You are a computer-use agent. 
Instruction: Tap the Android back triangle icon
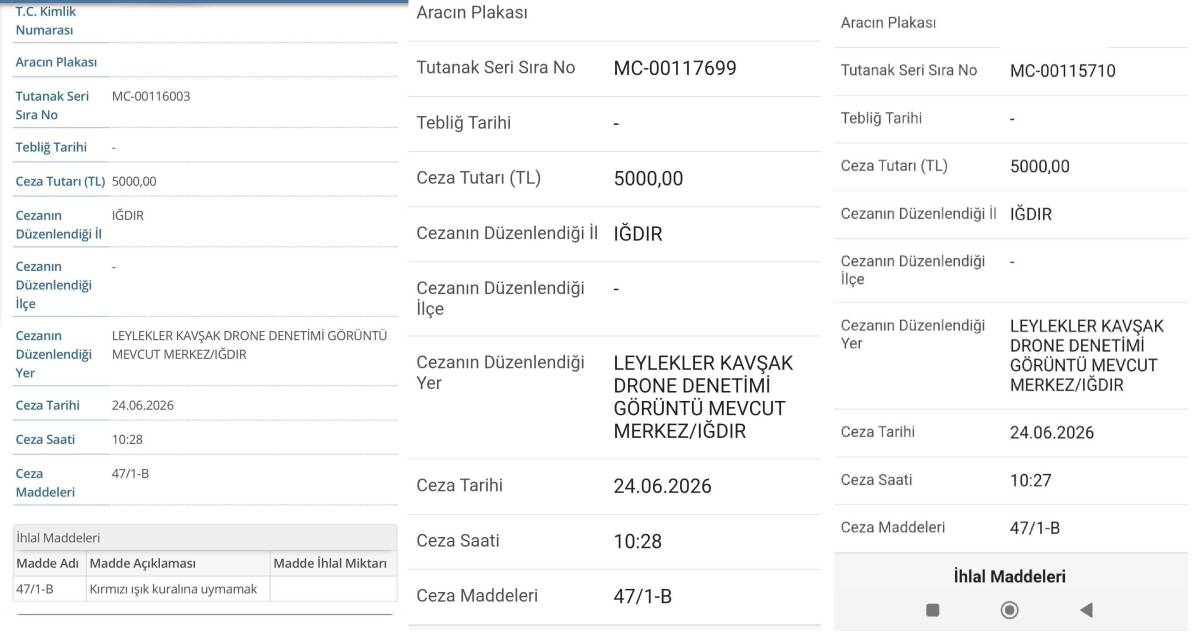click(1086, 610)
